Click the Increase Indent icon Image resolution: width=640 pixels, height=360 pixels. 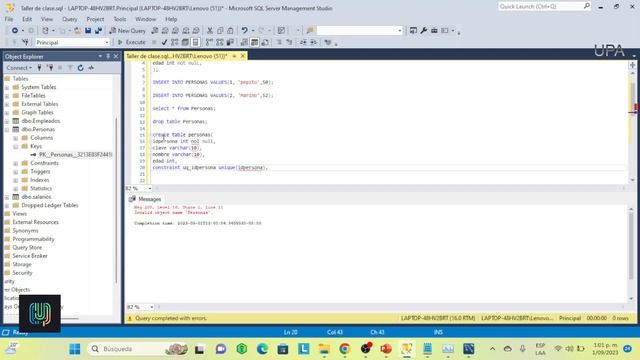[x=313, y=42]
